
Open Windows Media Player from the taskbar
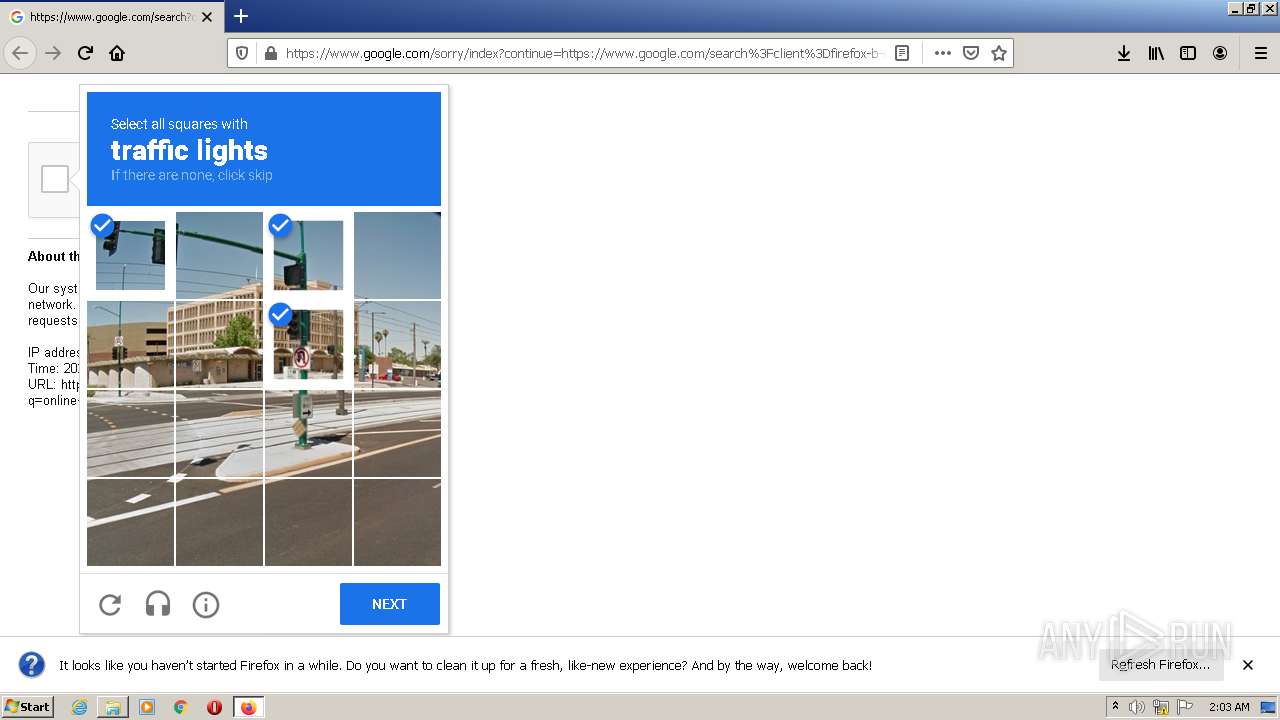pyautogui.click(x=147, y=707)
